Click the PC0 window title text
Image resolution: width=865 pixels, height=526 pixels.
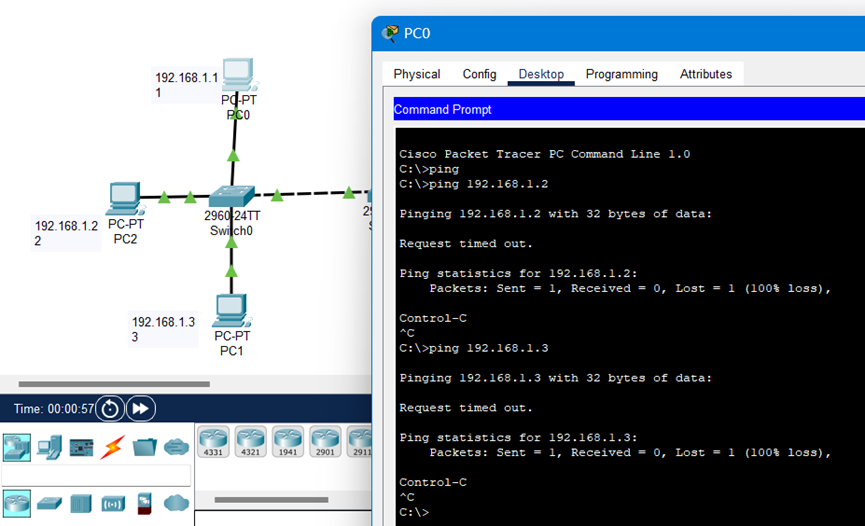417,34
